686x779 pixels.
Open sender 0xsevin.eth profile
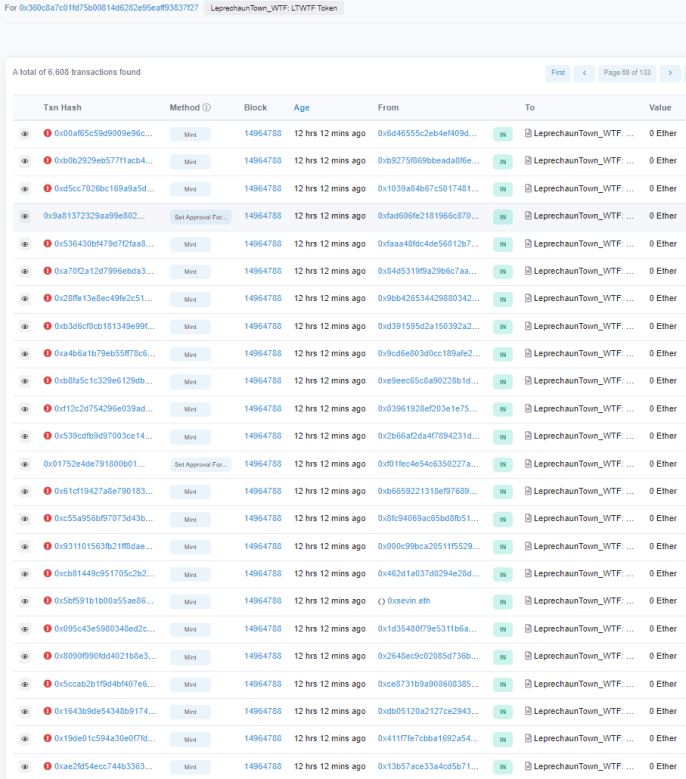tap(409, 601)
